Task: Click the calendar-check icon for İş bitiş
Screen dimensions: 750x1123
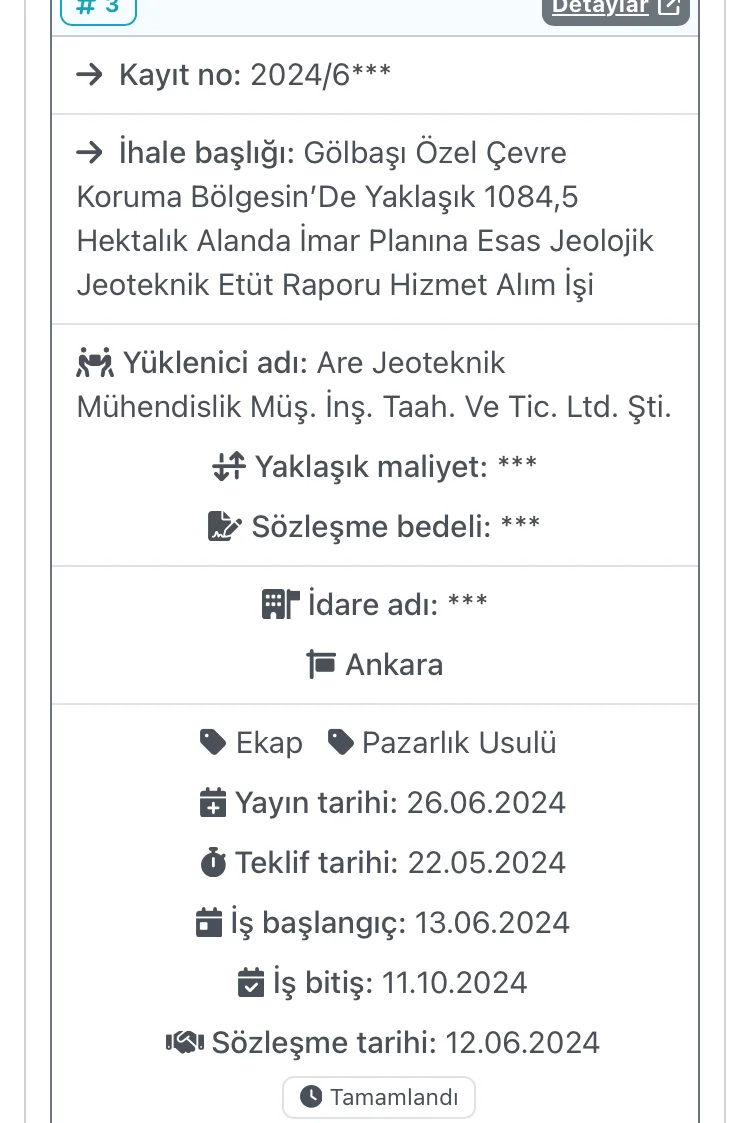Action: pos(251,982)
